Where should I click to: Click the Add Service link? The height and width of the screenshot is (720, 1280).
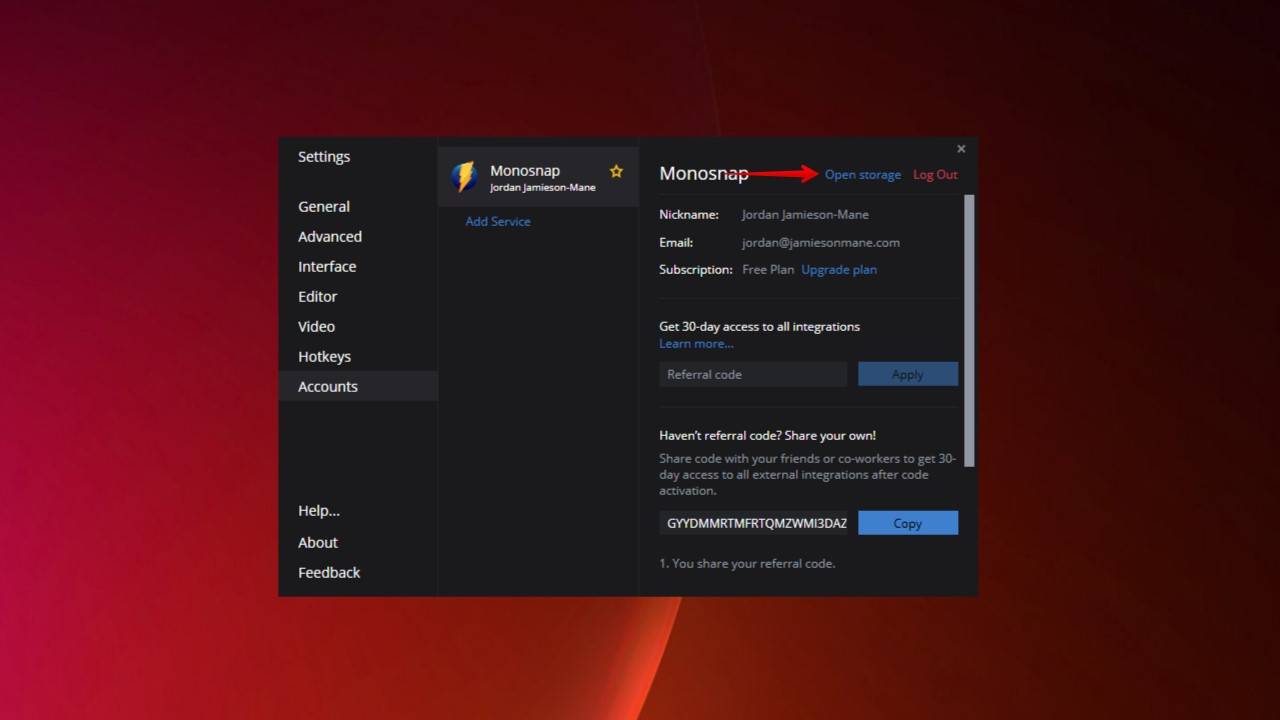point(498,222)
